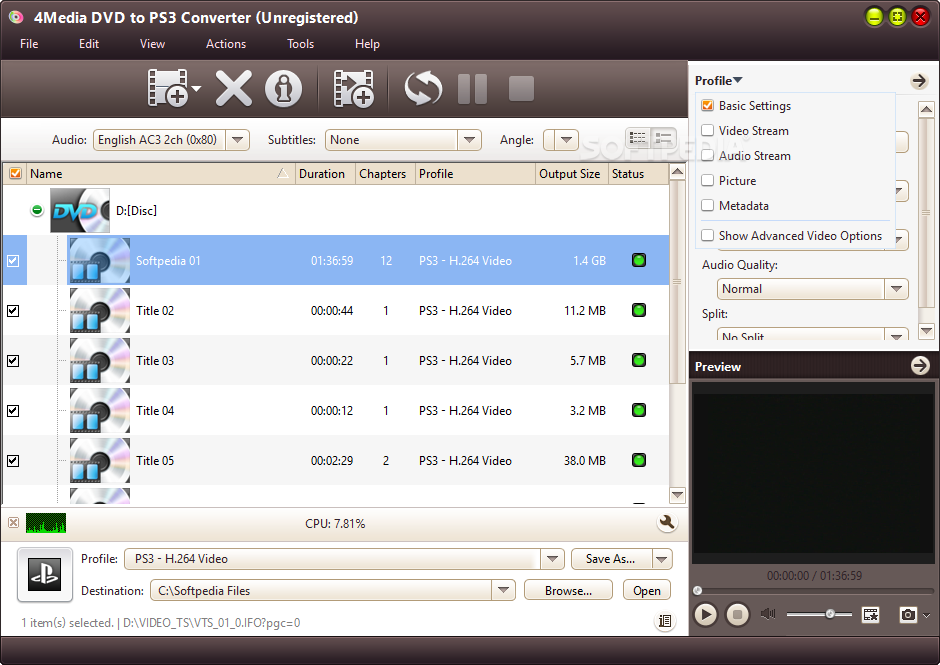Click the Add Profile filmstrip icon
The image size is (940, 665).
pos(354,88)
